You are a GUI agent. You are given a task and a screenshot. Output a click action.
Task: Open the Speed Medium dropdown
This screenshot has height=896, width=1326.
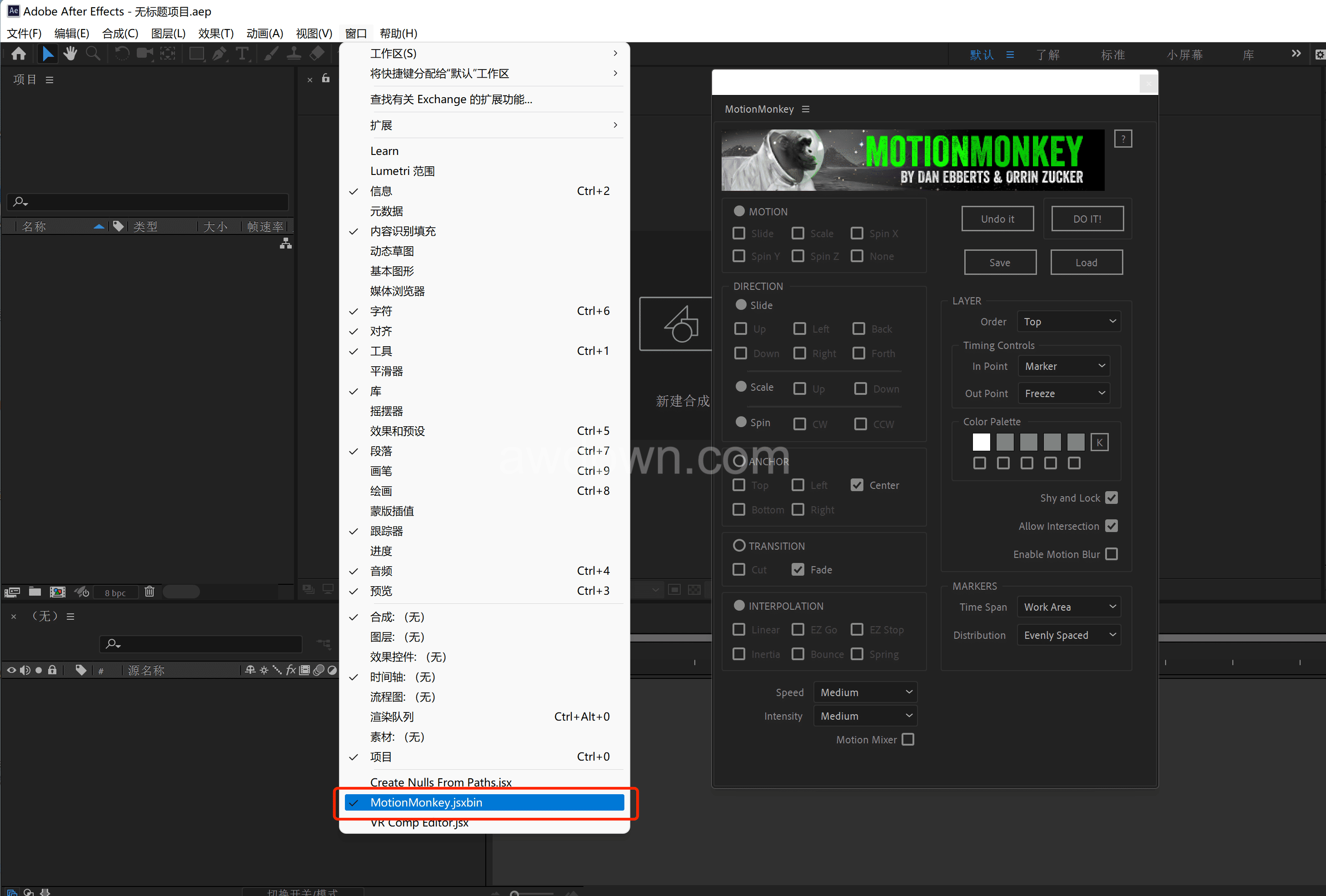click(865, 692)
